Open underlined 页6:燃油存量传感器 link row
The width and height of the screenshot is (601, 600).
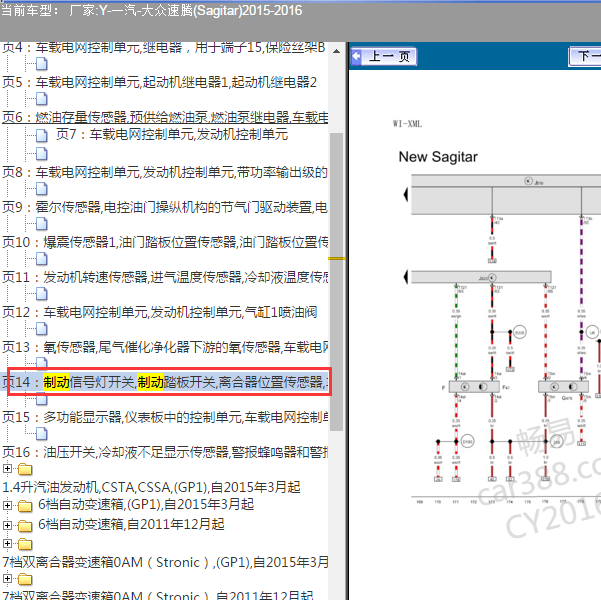click(x=165, y=117)
